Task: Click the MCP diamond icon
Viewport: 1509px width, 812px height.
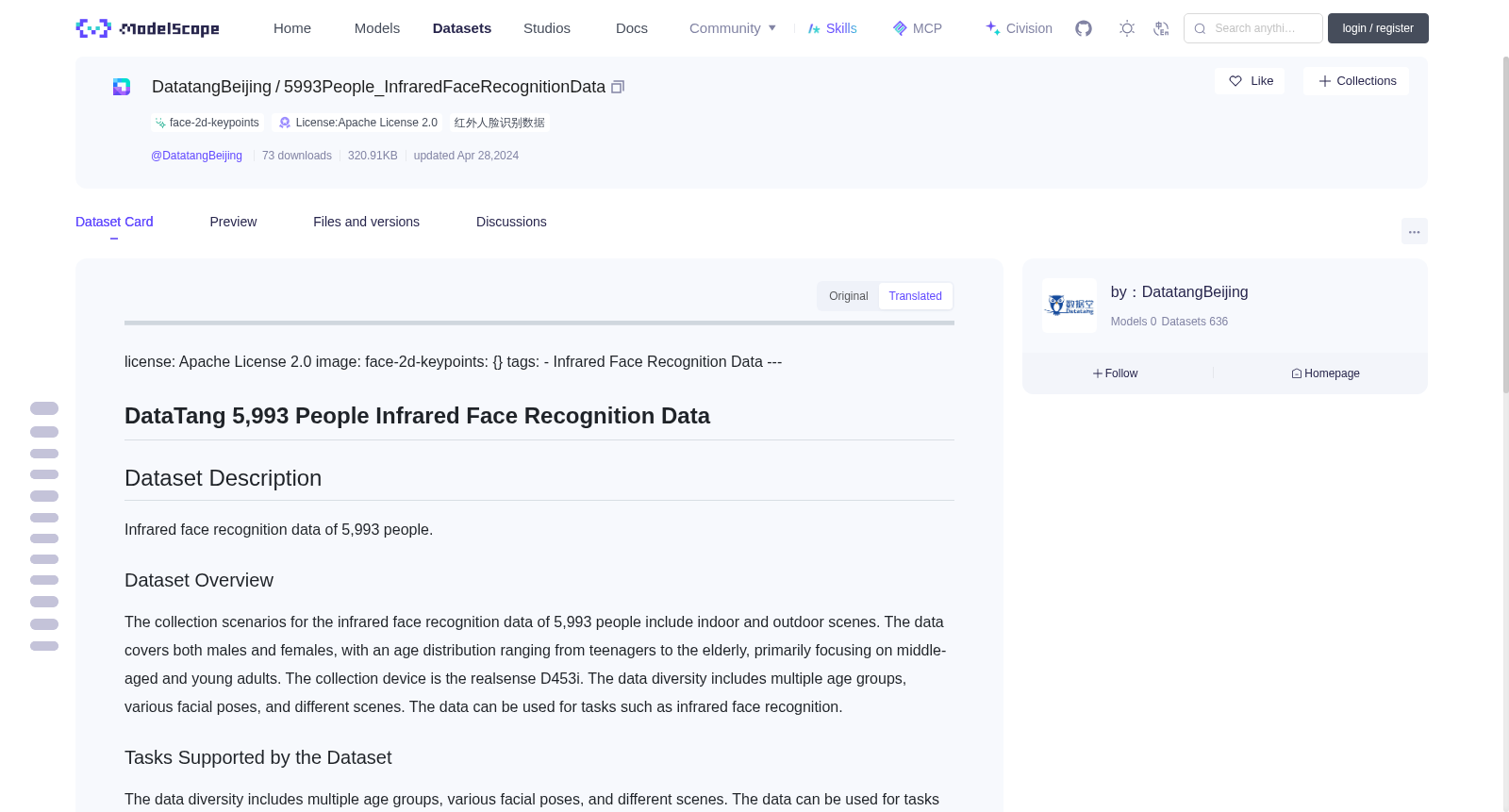Action: [x=900, y=28]
